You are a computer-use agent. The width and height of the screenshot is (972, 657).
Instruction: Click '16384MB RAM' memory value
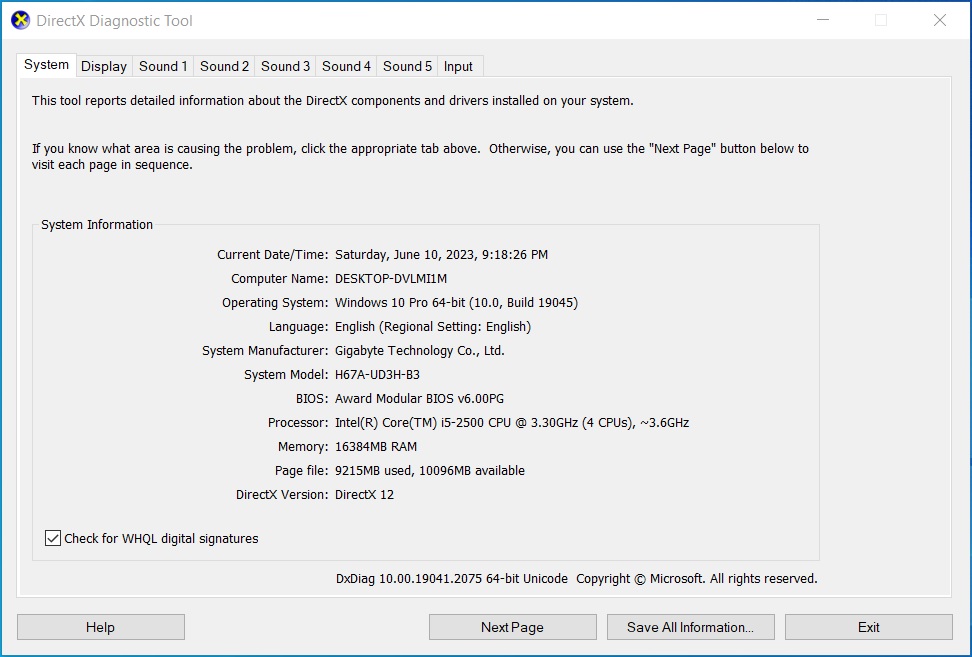(376, 447)
